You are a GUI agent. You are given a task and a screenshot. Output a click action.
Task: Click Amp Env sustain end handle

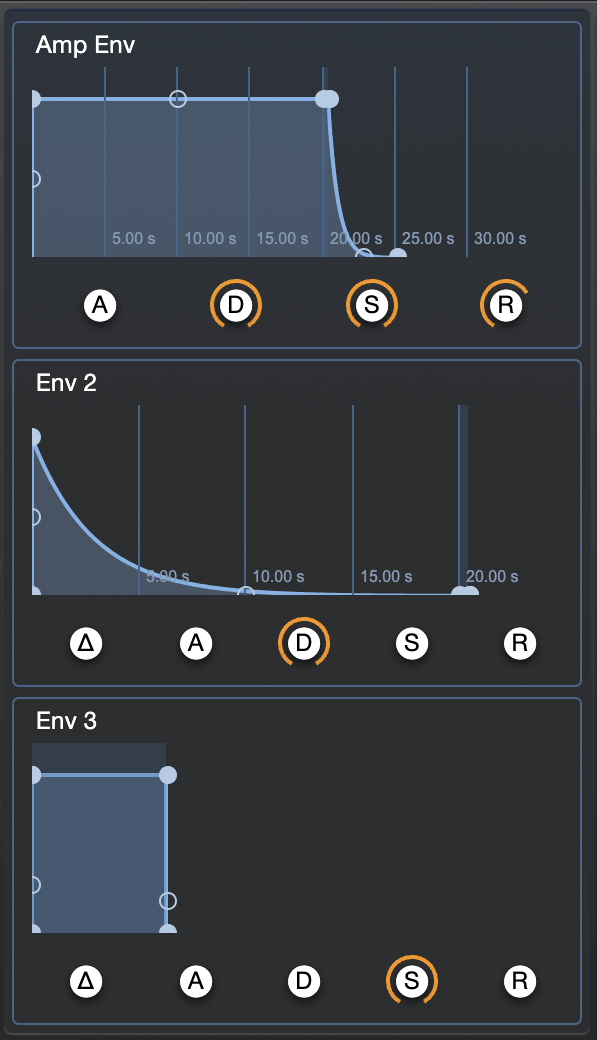pos(327,99)
